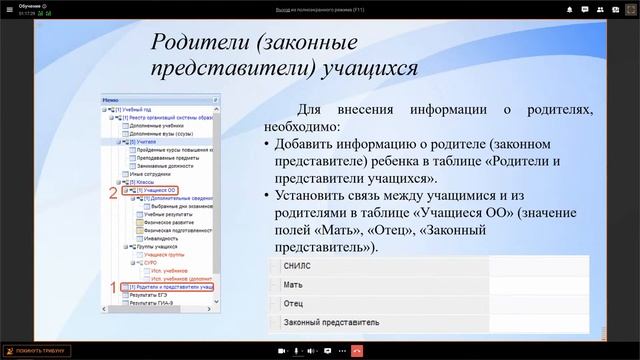640x360 pixels.
Task: Click the table icon beside Инвалидность
Action: pos(140,239)
